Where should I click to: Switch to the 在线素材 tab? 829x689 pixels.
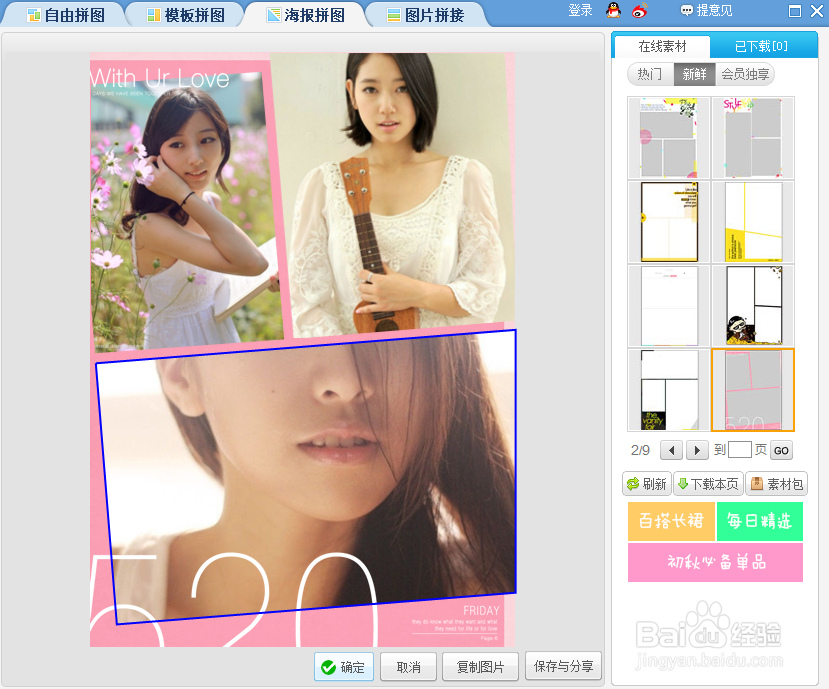point(662,47)
